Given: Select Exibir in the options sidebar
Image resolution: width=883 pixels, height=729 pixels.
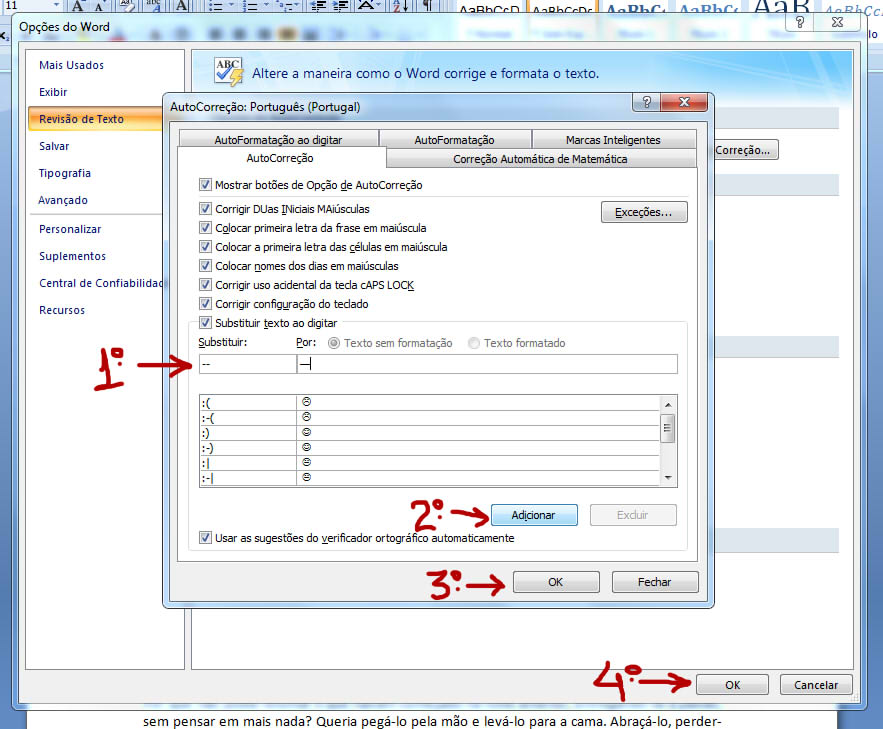Looking at the screenshot, I should pos(53,92).
